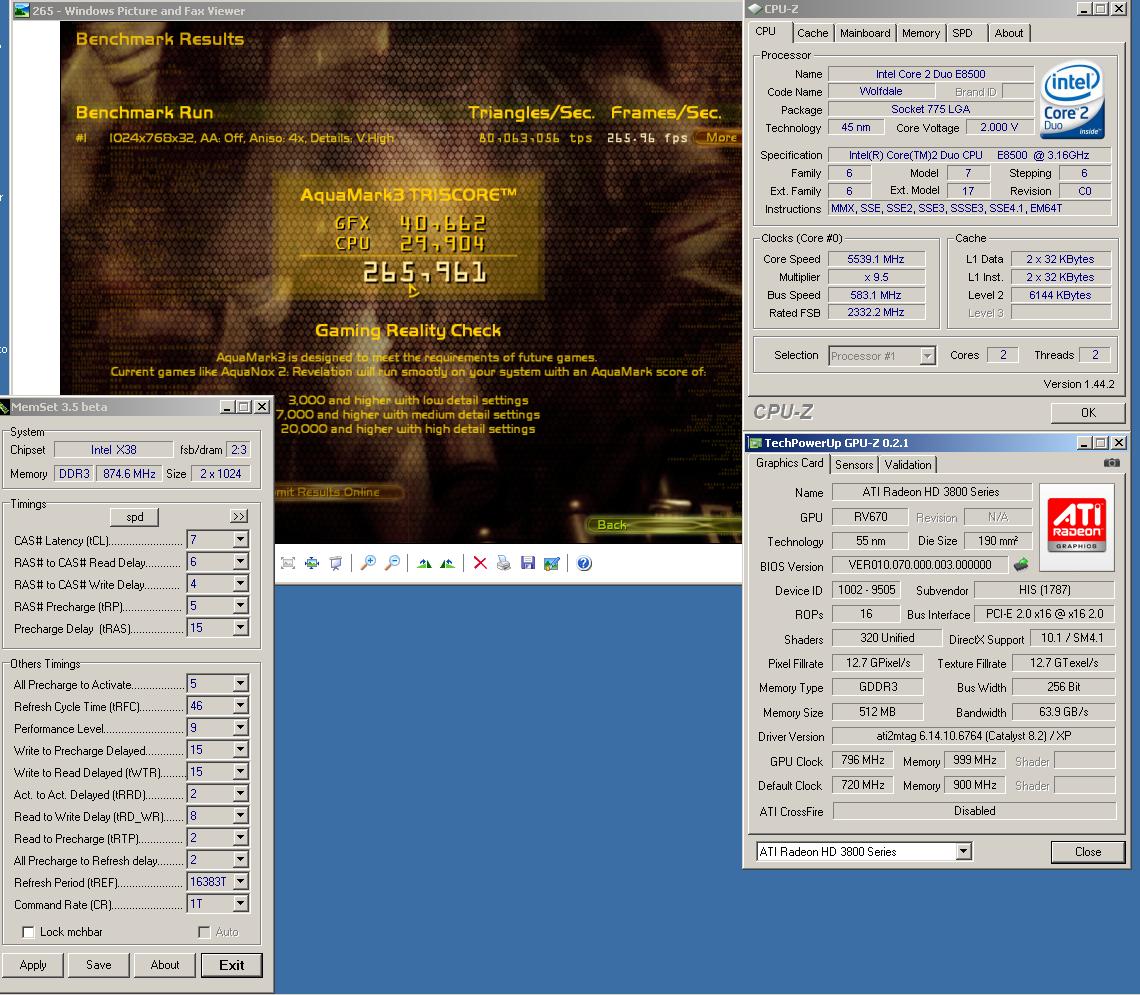Delete the picture using the red X icon

click(x=480, y=563)
